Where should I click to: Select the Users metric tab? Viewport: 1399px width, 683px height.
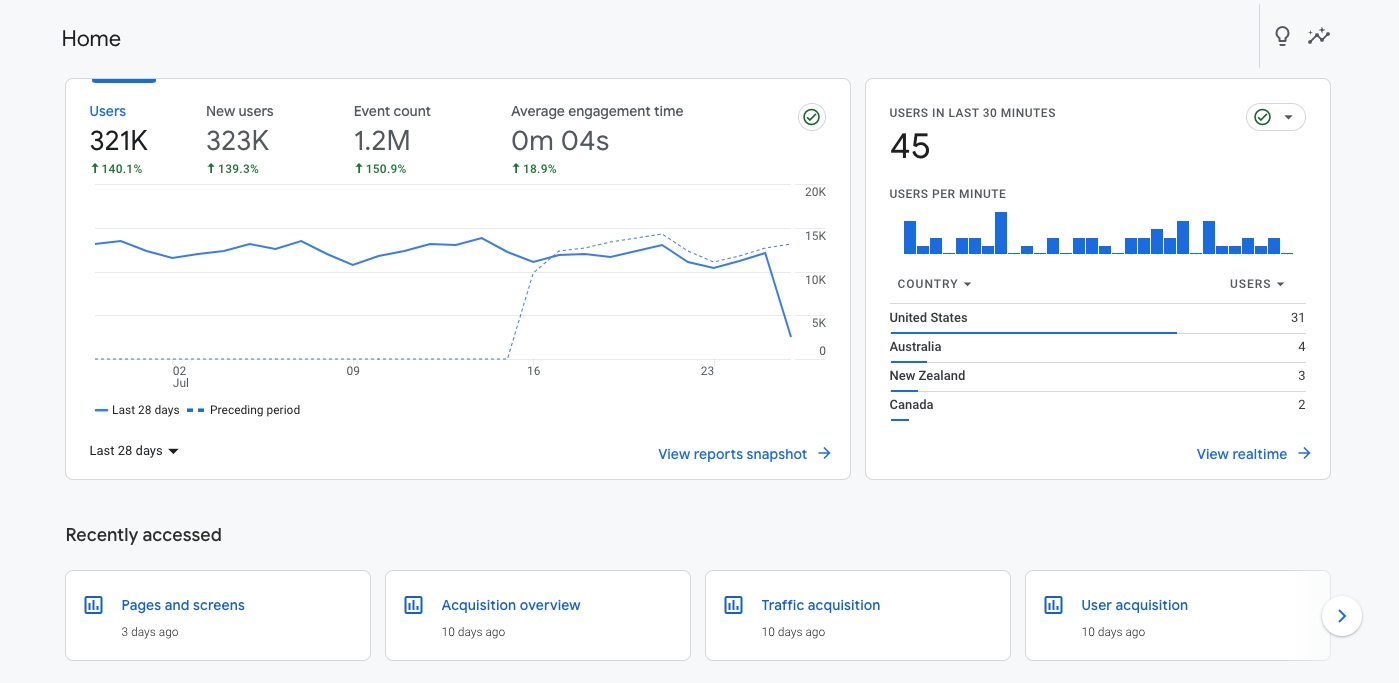116,140
